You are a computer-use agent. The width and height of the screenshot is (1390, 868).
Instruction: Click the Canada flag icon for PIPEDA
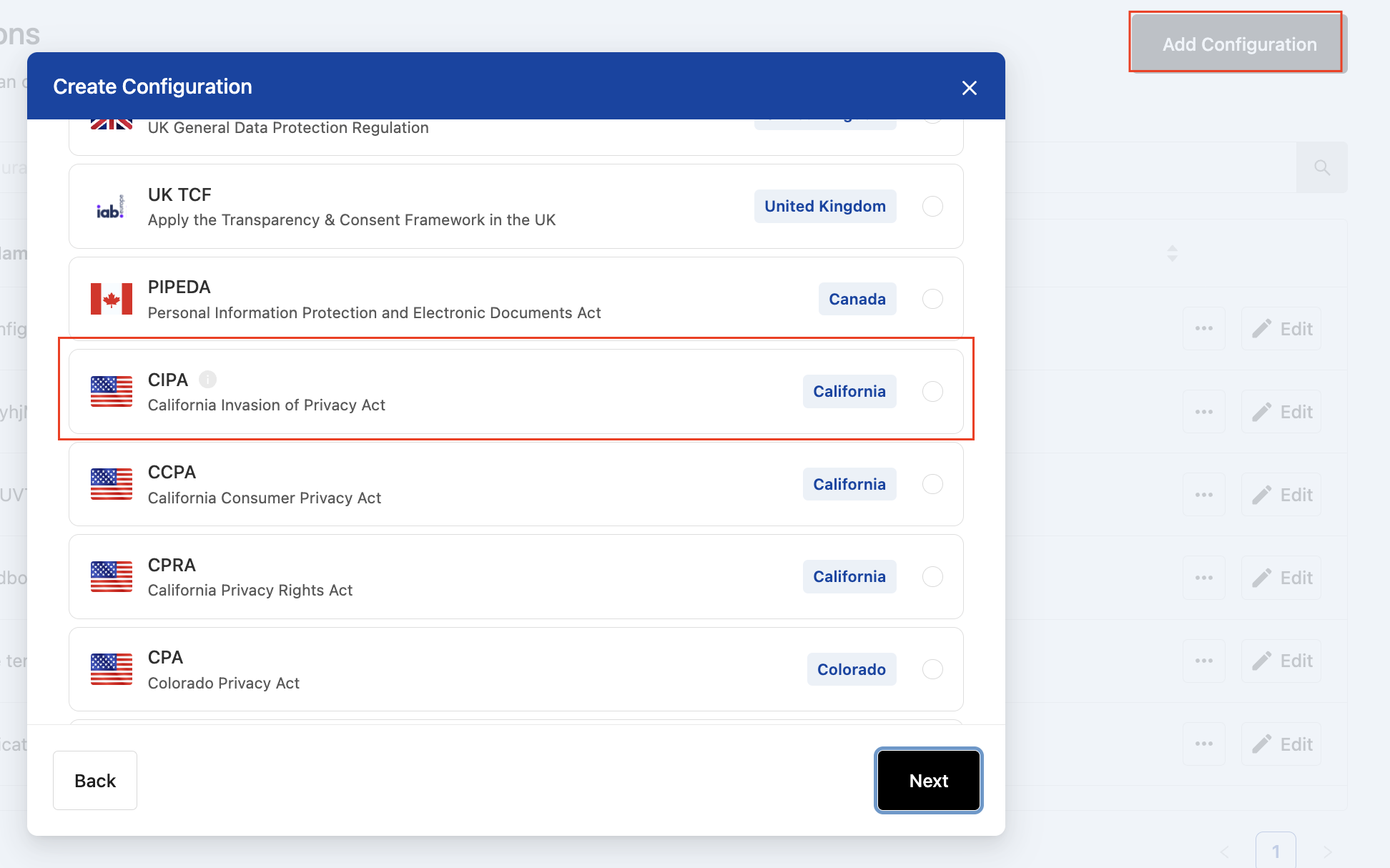pos(112,299)
